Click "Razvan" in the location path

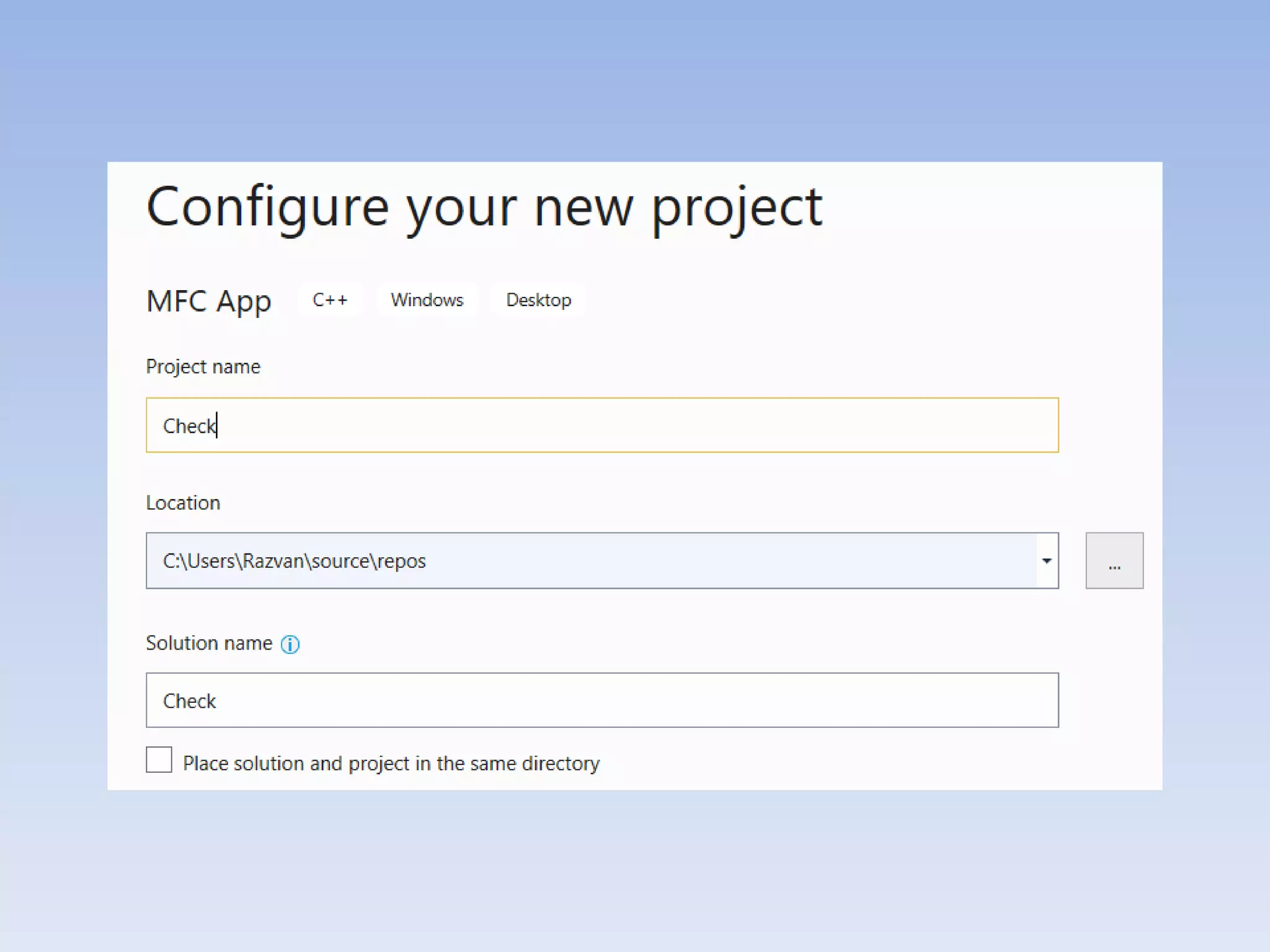pos(273,561)
